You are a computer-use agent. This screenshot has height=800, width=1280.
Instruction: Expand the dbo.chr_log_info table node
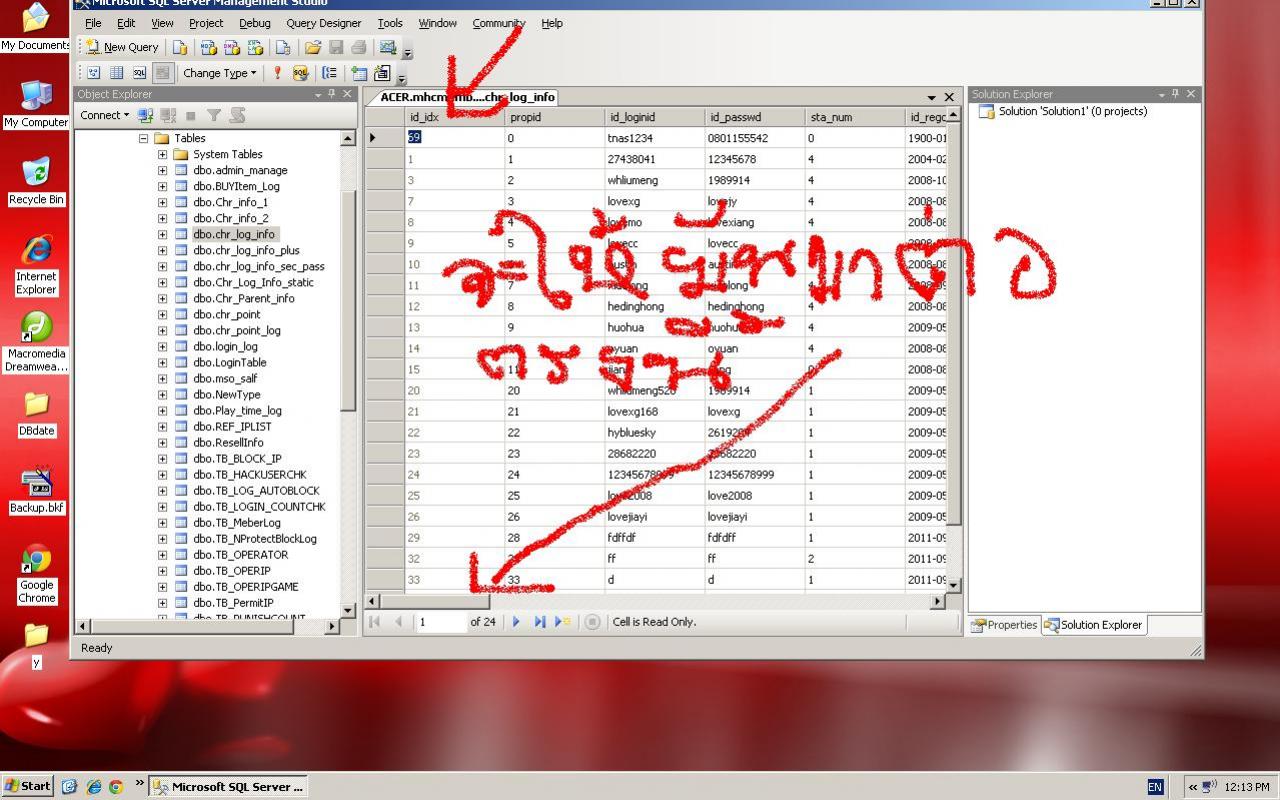pyautogui.click(x=162, y=234)
